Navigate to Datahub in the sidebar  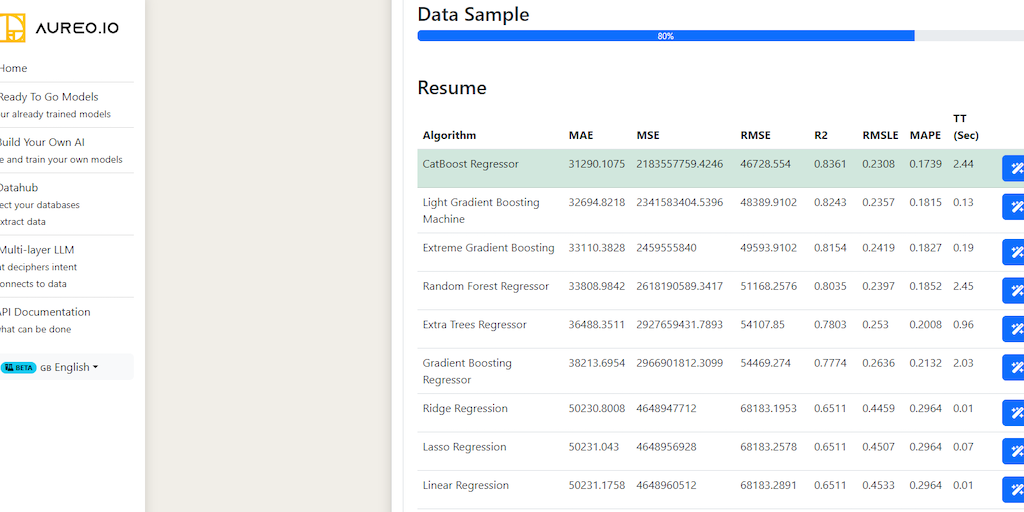point(19,187)
